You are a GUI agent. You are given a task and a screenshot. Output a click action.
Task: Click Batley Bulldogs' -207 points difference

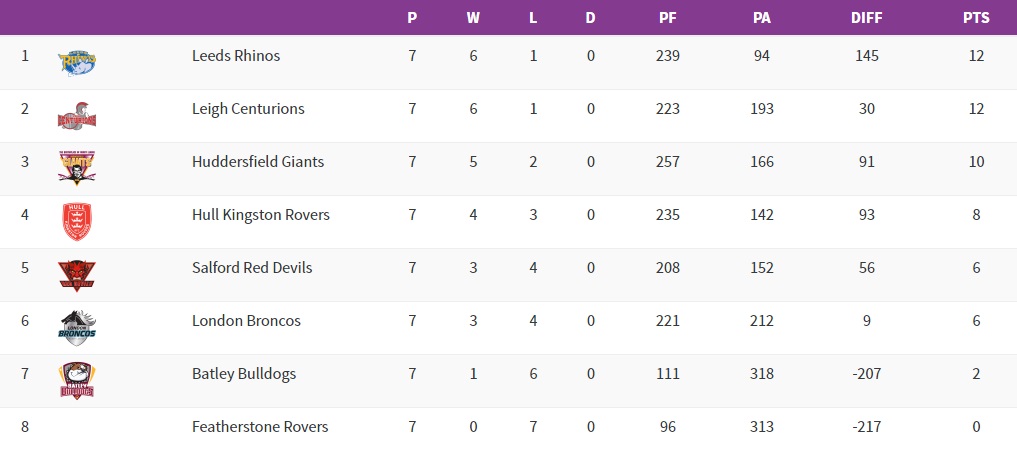tap(867, 374)
